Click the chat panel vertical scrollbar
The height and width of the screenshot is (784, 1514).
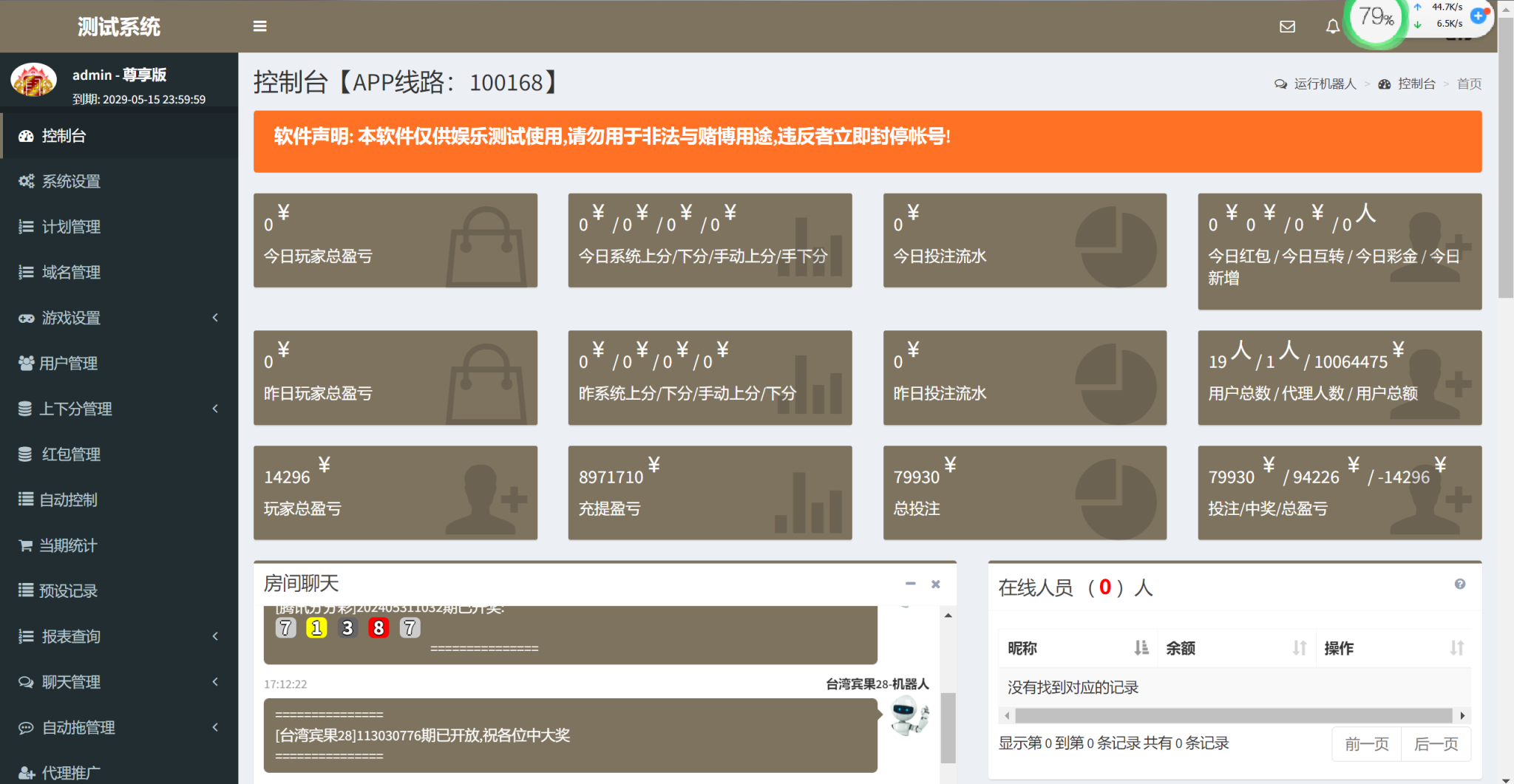(948, 727)
